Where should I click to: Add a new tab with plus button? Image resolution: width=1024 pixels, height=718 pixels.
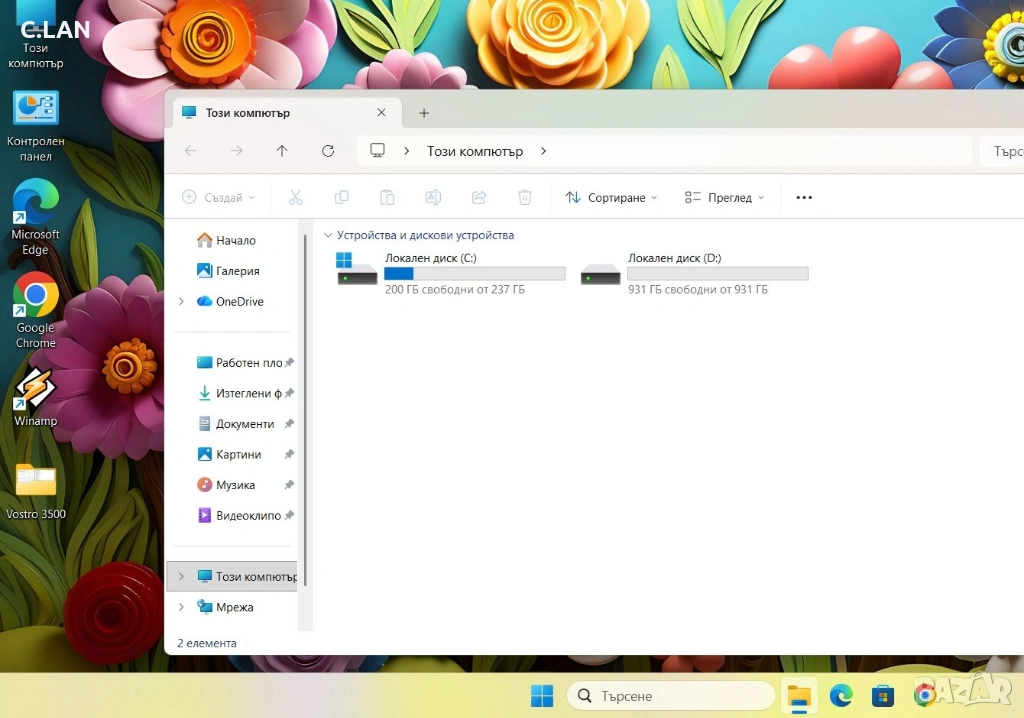[424, 113]
